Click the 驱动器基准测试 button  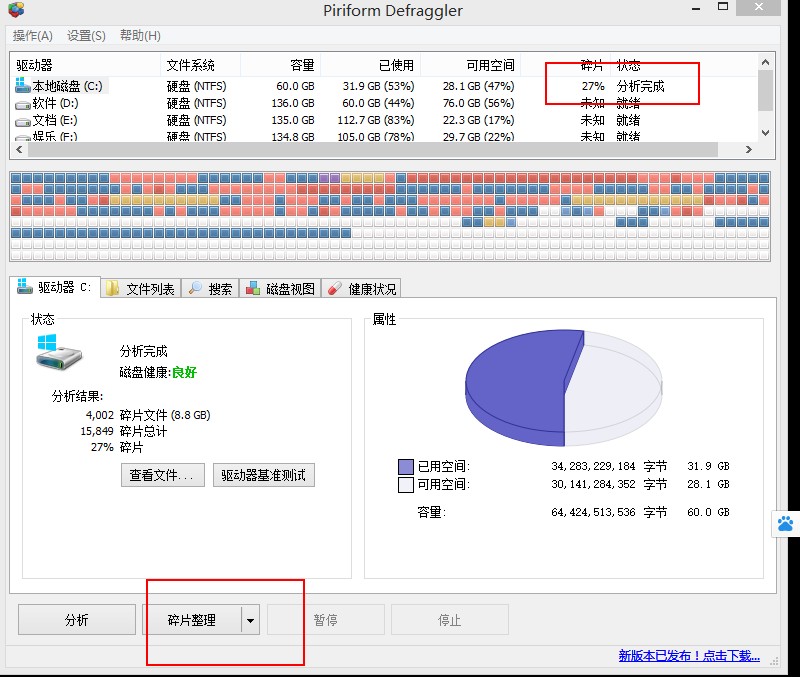(264, 475)
